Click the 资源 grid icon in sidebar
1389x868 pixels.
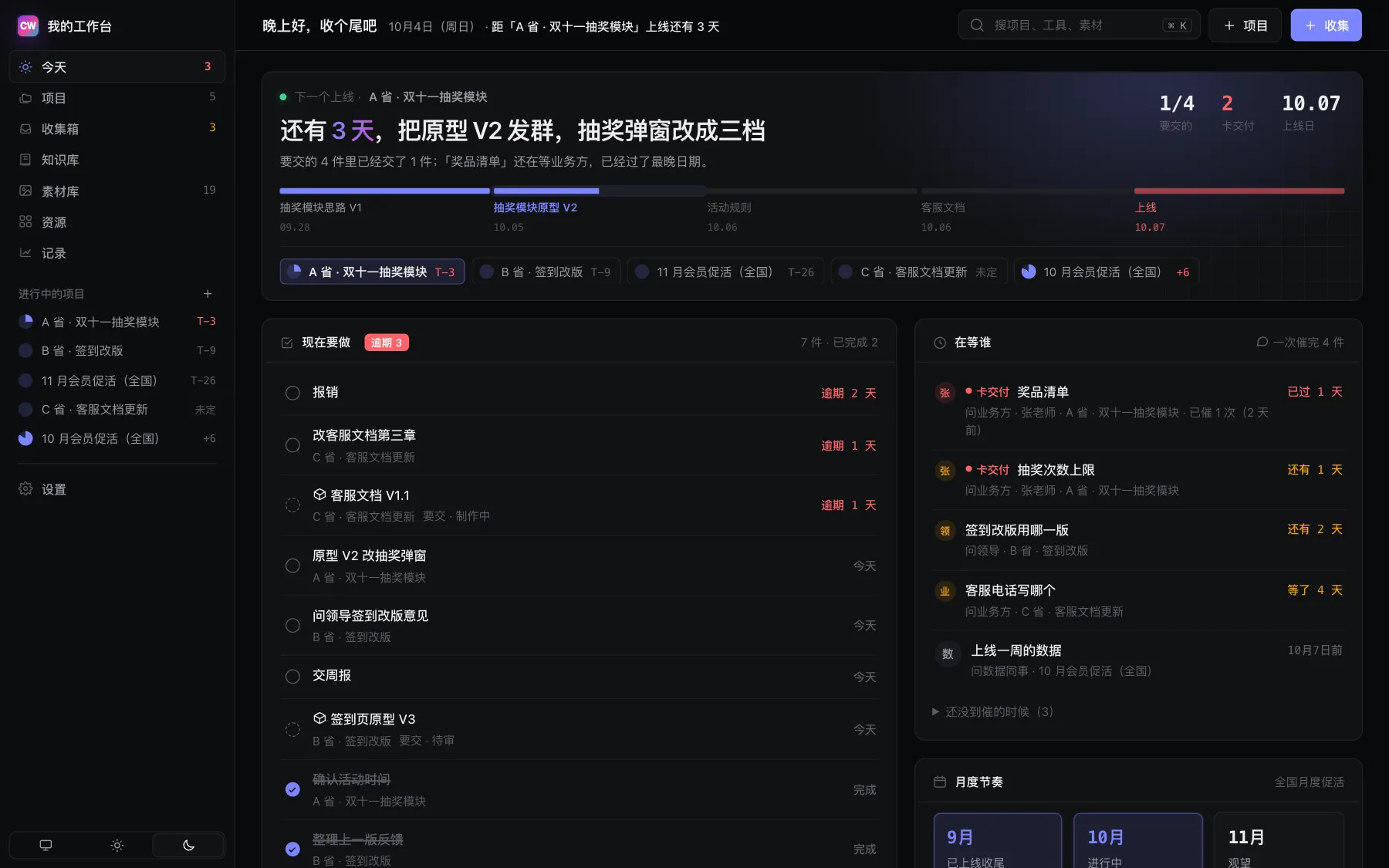[x=25, y=221]
